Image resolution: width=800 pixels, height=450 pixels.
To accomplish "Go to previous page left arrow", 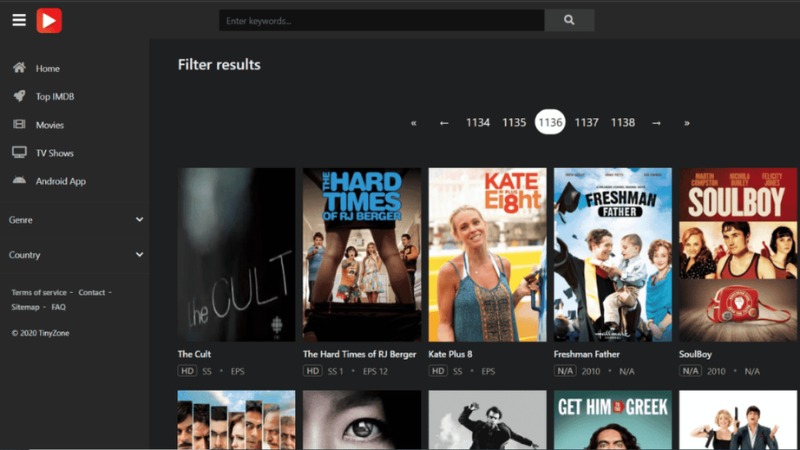I will tap(444, 123).
